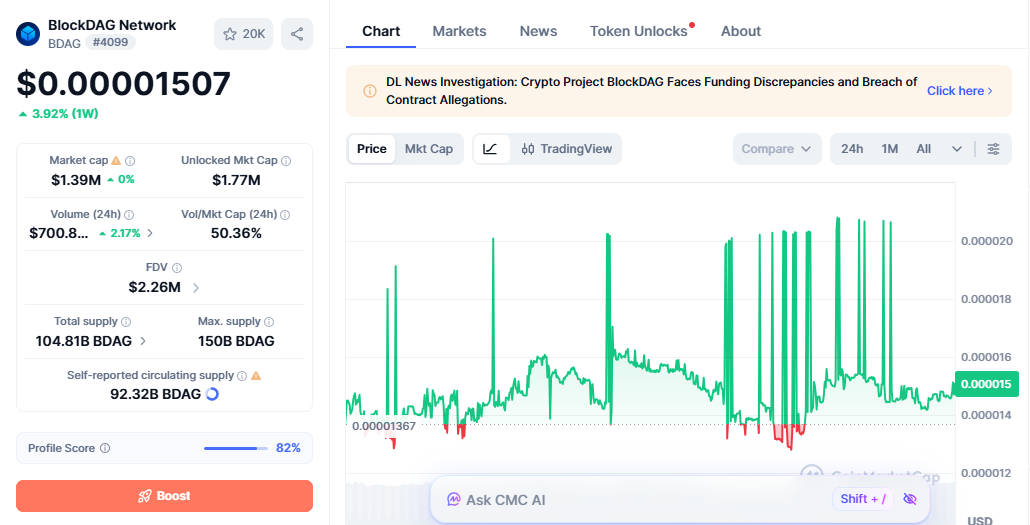This screenshot has height=525, width=1030.
Task: Select the 24h time range
Action: click(852, 149)
